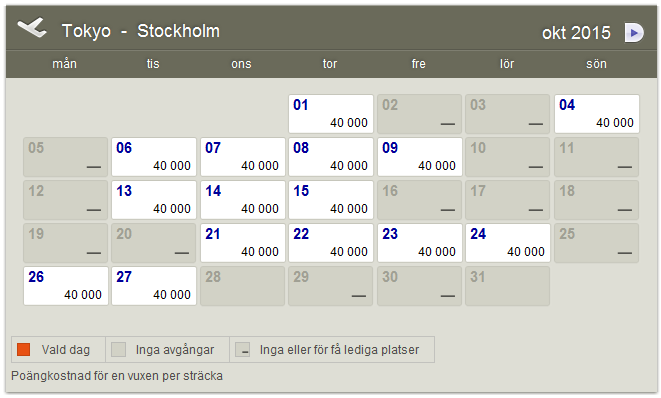This screenshot has height=398, width=661.
Task: Choose the 27 October date cell
Action: click(x=154, y=286)
